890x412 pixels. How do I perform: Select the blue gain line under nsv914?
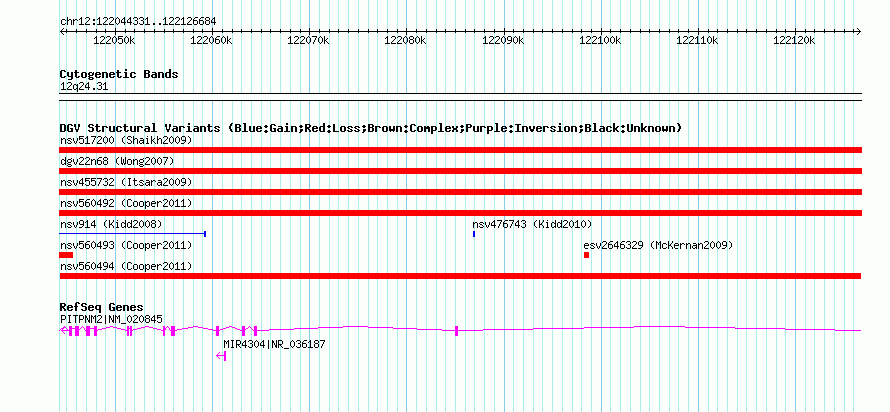point(132,234)
